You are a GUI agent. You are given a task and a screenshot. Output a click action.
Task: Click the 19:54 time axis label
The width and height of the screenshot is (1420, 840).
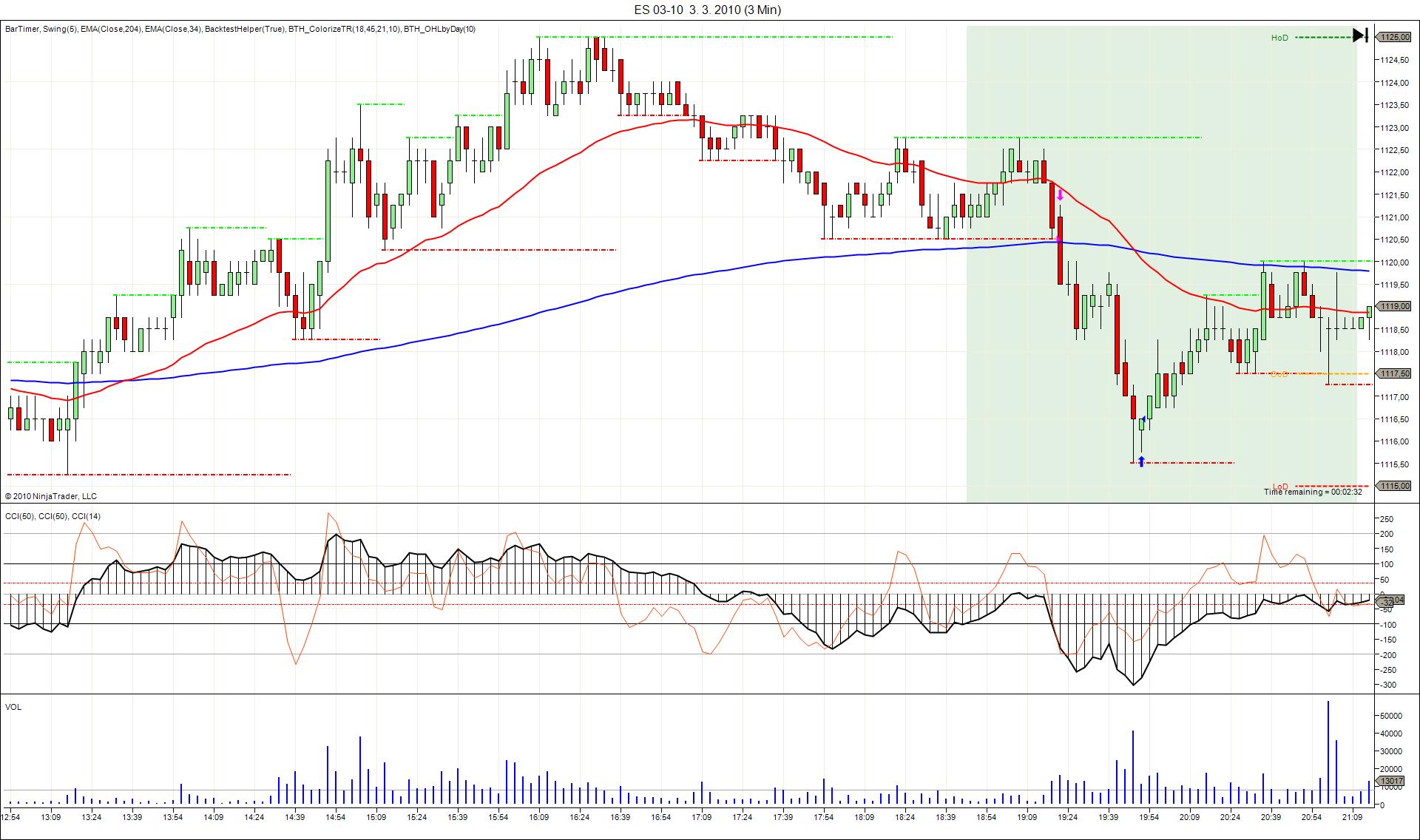coord(1149,817)
